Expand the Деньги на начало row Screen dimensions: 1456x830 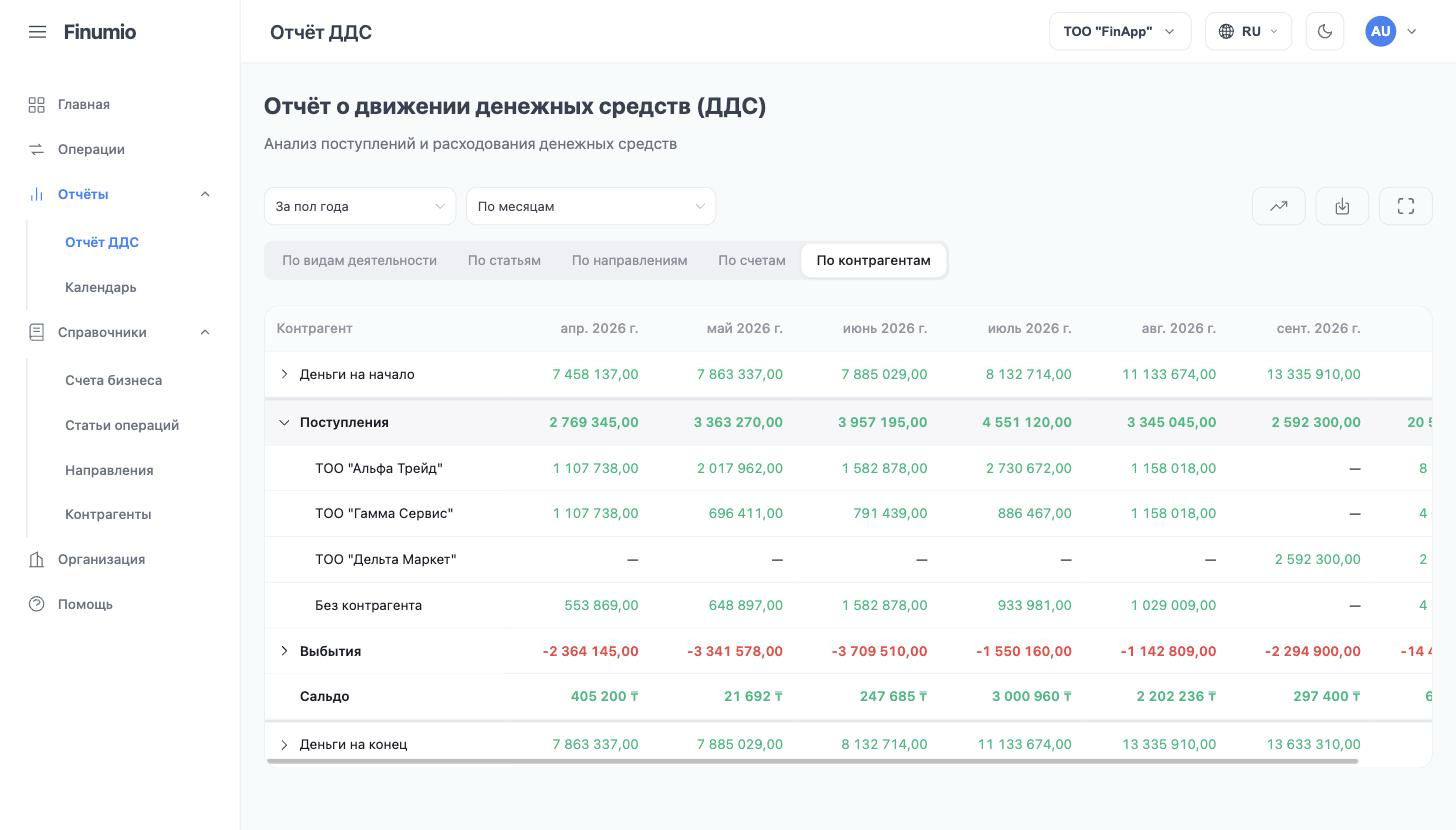284,374
